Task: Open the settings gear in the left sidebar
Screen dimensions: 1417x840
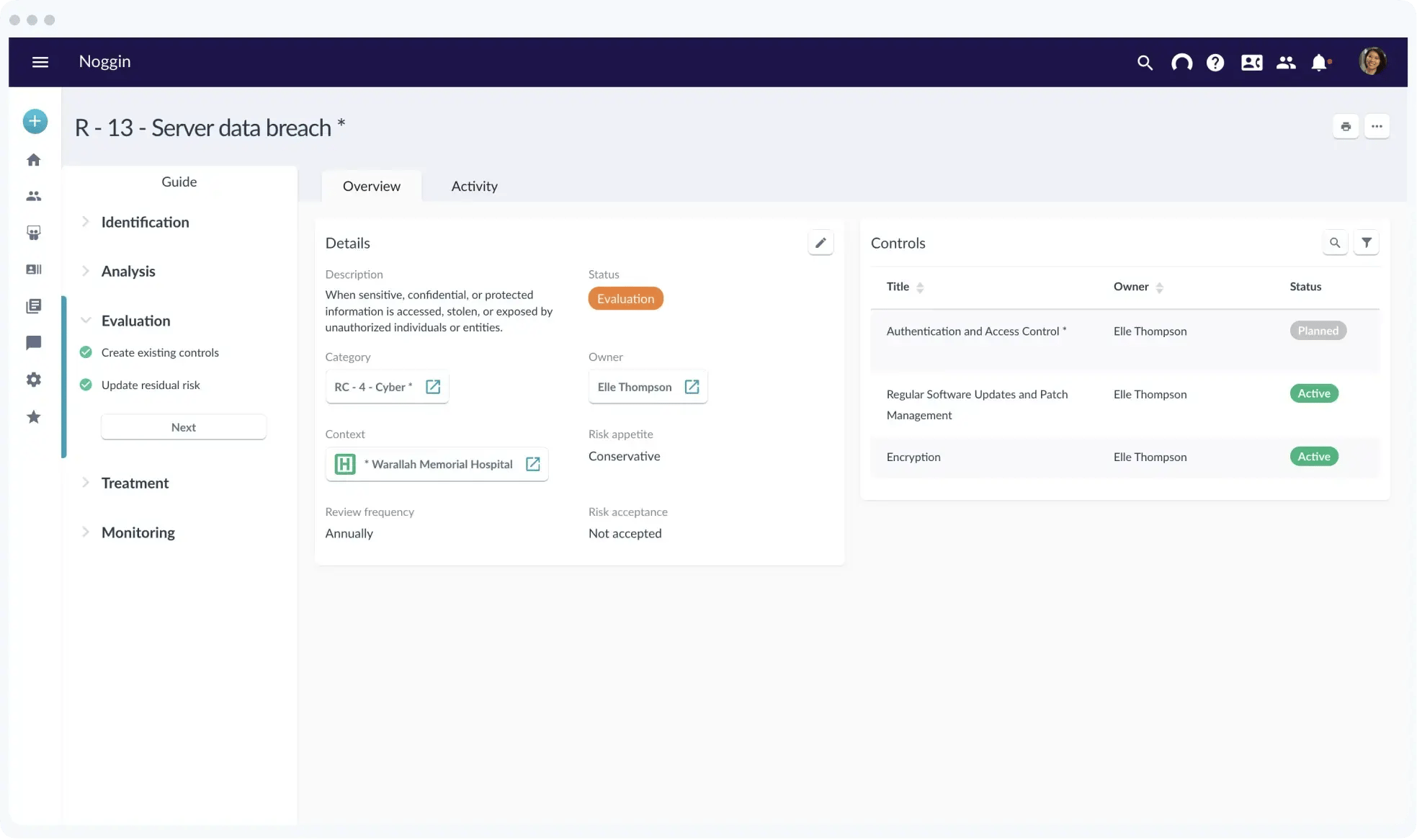Action: point(33,380)
